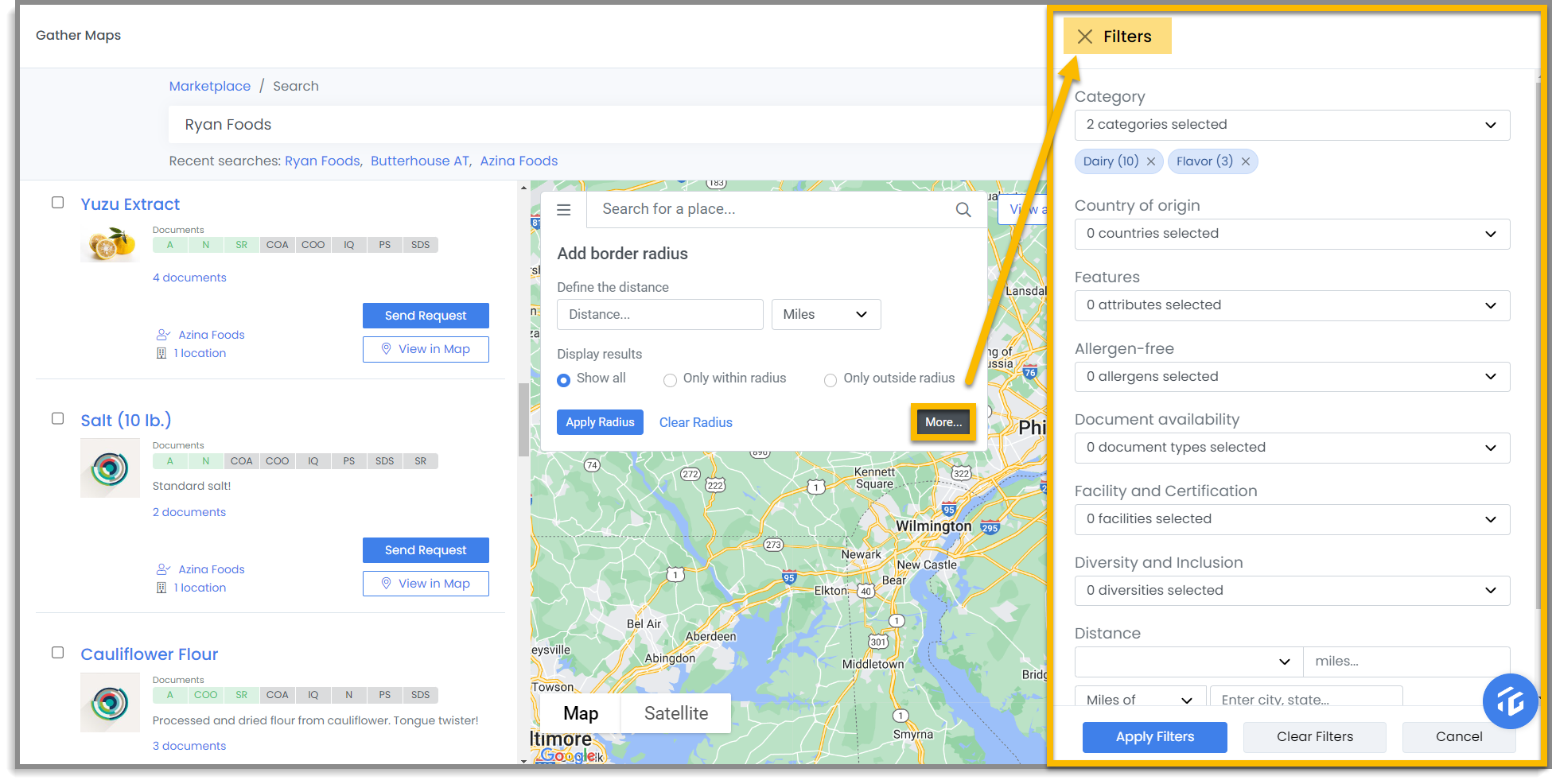Click the Clear Filters button
This screenshot has width=1552, height=784.
click(x=1314, y=737)
